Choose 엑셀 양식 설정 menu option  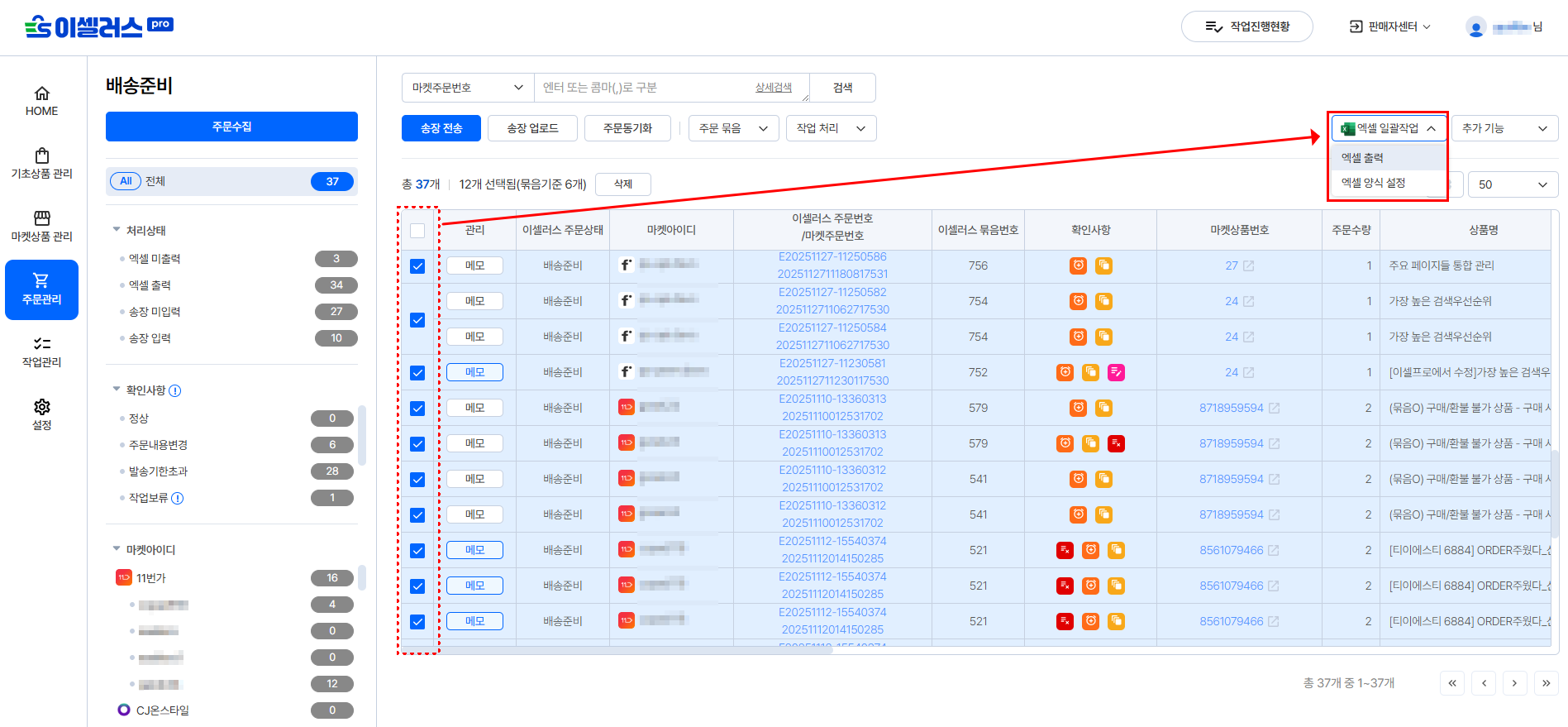tap(1373, 183)
